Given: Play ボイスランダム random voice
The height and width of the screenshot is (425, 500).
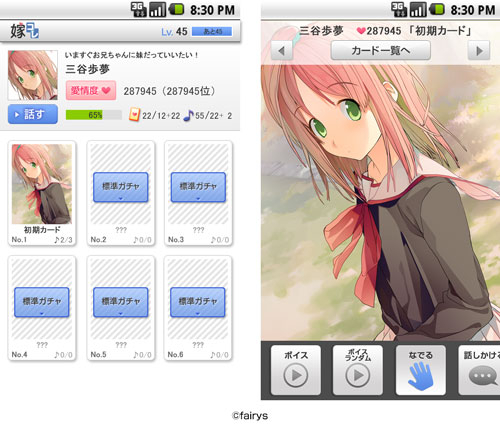Looking at the screenshot, I should pyautogui.click(x=358, y=370).
